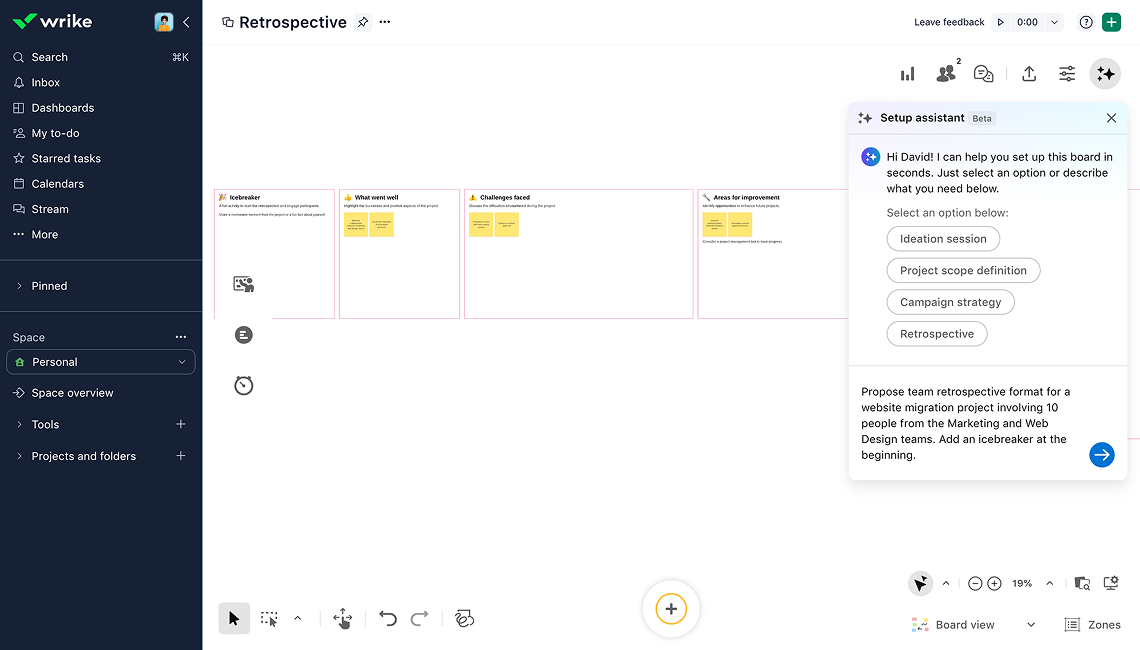Select the marquee selection tool

(x=268, y=618)
